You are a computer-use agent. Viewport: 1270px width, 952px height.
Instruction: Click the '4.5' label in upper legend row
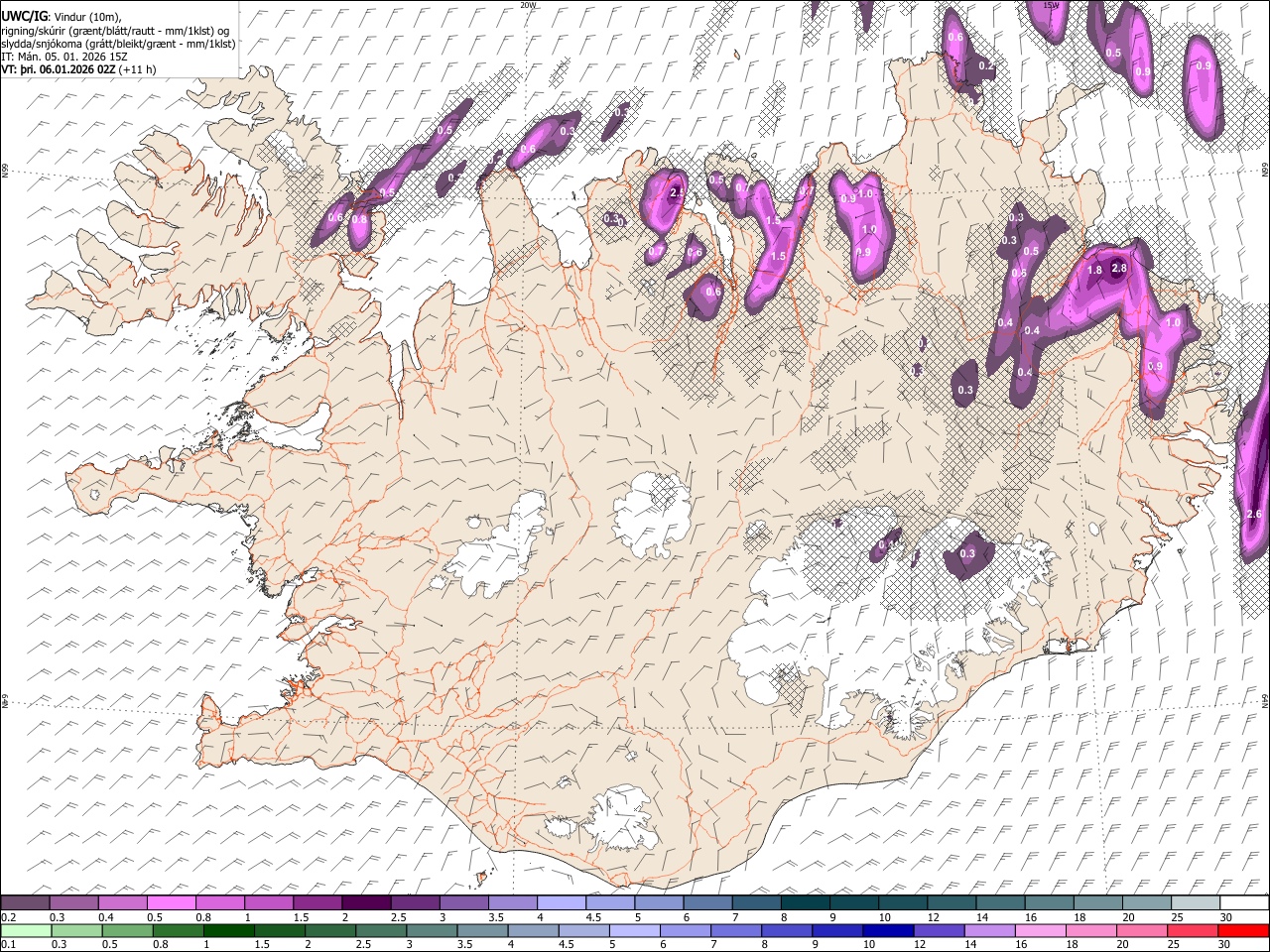tap(593, 917)
